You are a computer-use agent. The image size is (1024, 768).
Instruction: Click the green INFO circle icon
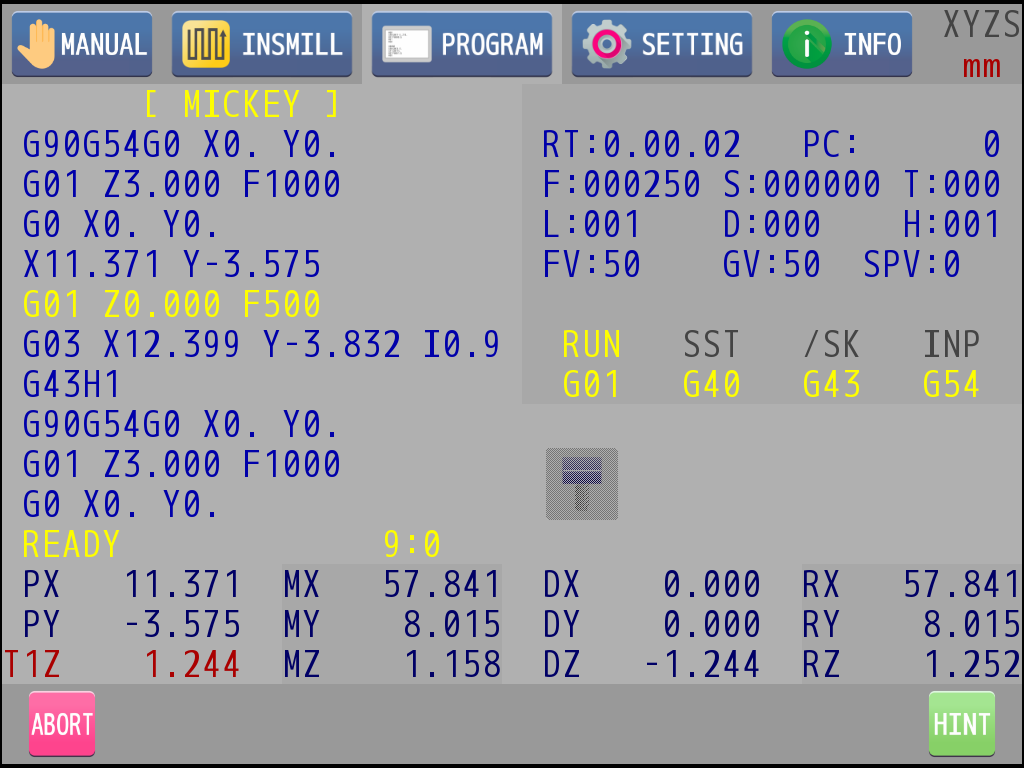tap(806, 45)
